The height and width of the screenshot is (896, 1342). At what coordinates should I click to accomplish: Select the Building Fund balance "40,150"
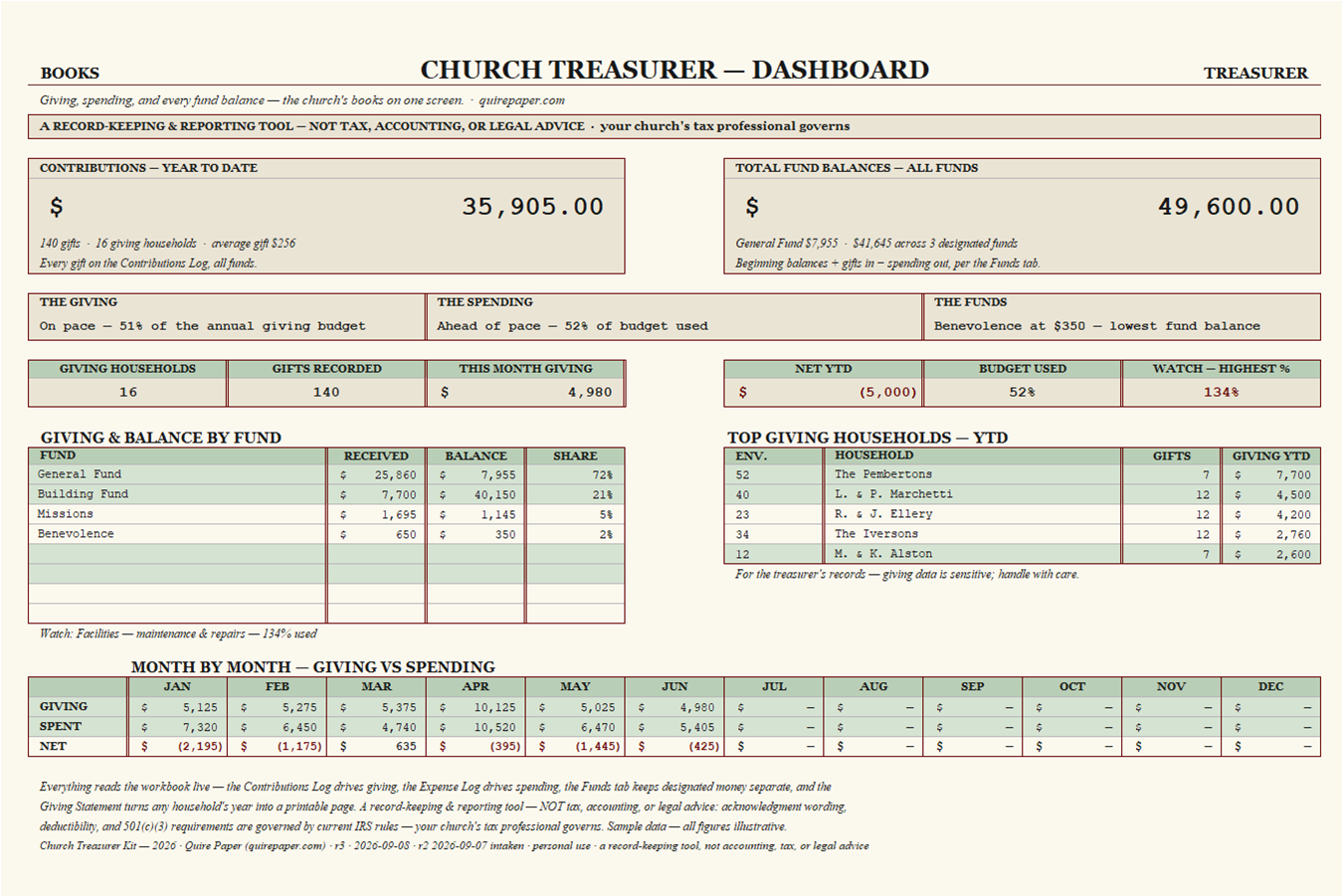coord(494,495)
